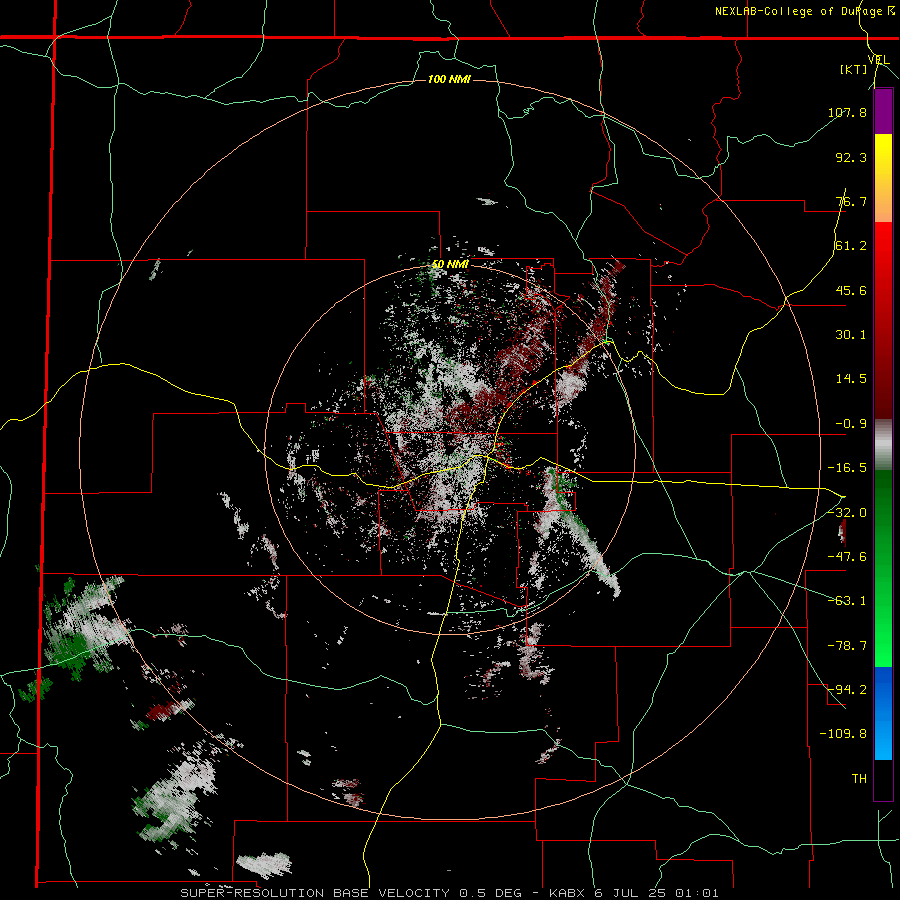Click the -47.6 velocity scale value
This screenshot has height=900, width=900.
click(x=847, y=557)
